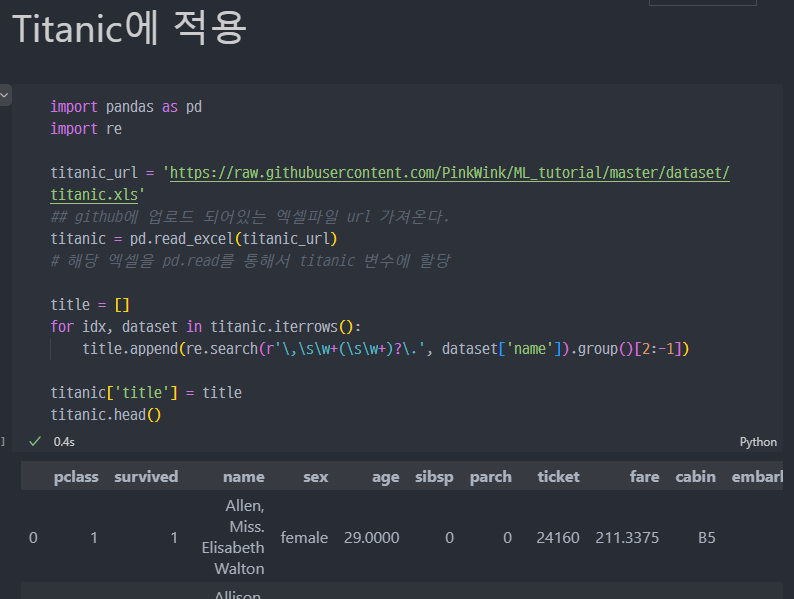Collapse the code cell with the chevron
The image size is (794, 599).
point(5,95)
